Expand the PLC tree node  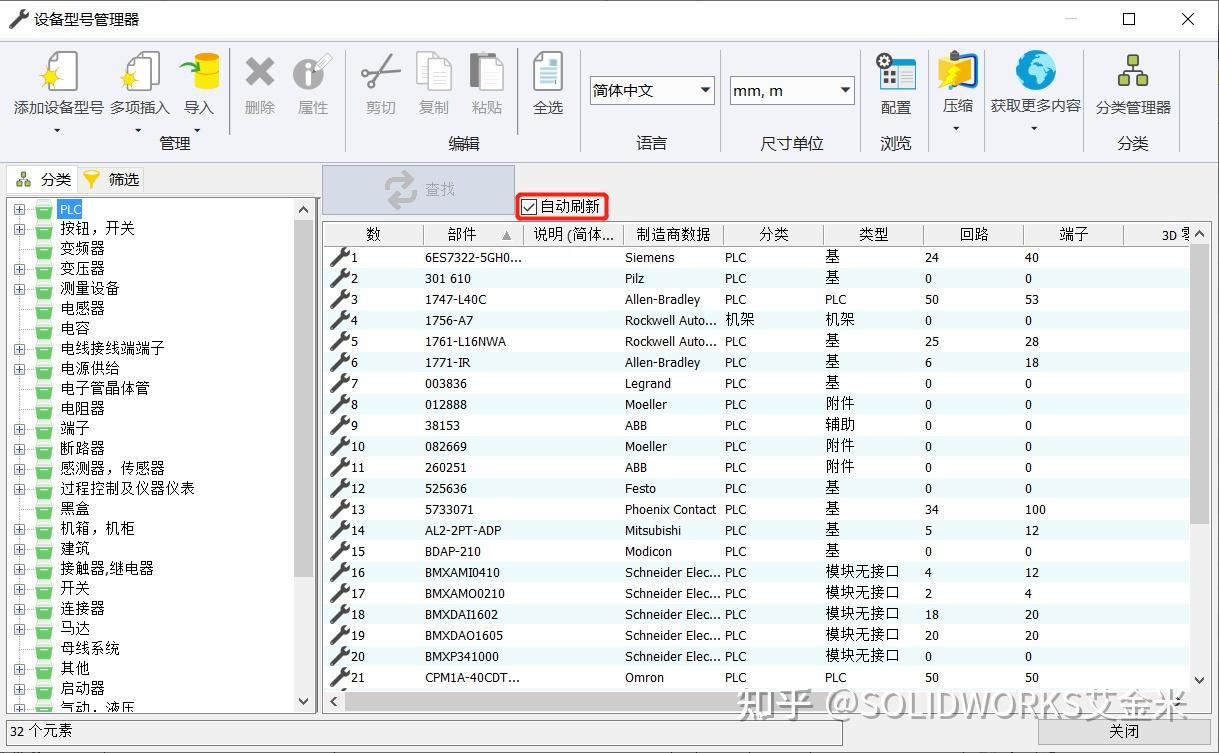pos(19,209)
